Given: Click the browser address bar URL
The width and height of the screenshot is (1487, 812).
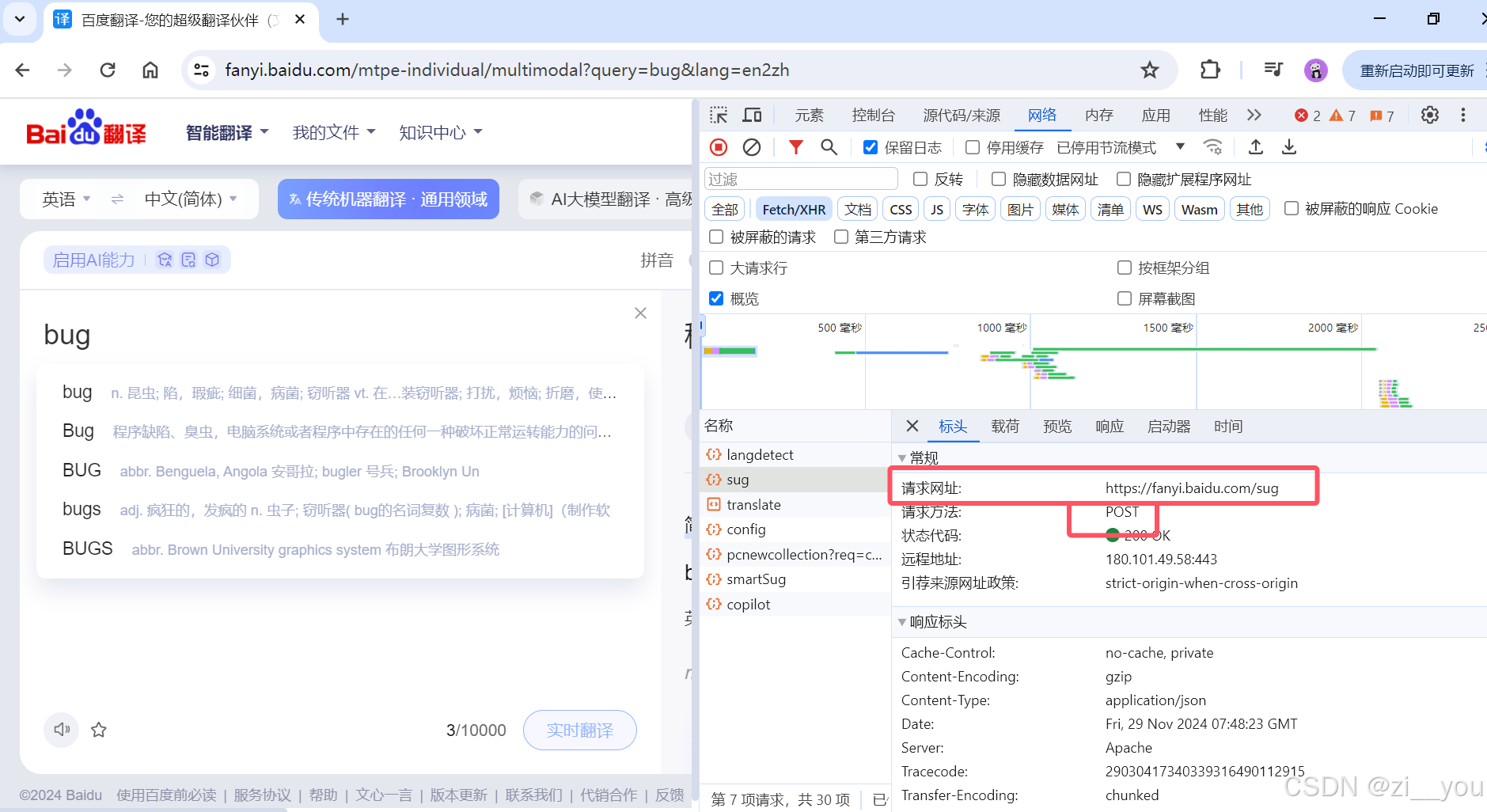Looking at the screenshot, I should 506,70.
